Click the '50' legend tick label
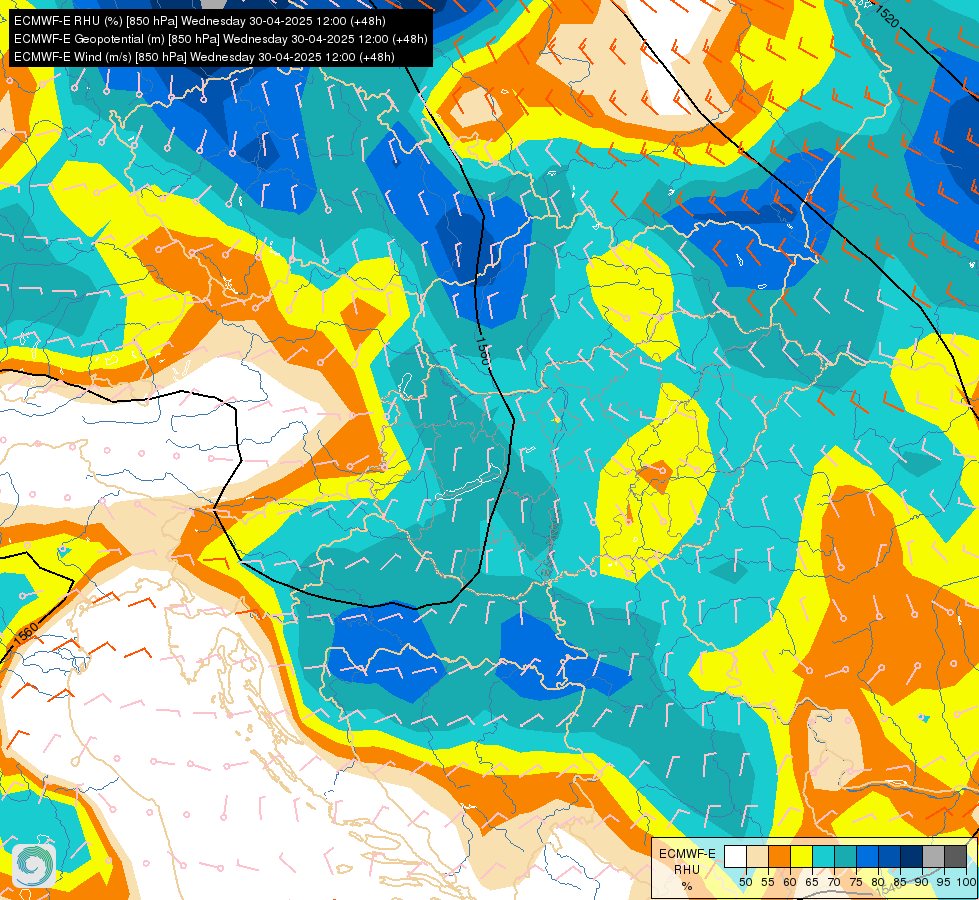Screen dimensions: 979x900 745,882
